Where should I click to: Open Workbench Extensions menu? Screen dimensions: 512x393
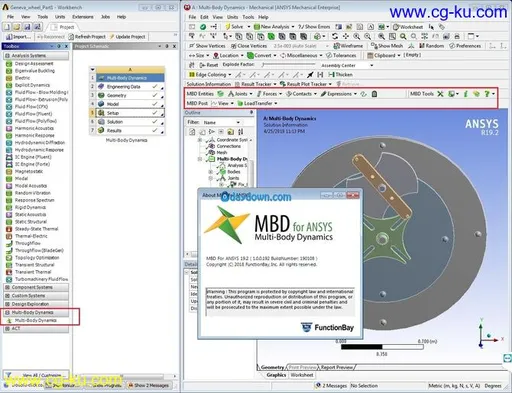click(x=83, y=17)
